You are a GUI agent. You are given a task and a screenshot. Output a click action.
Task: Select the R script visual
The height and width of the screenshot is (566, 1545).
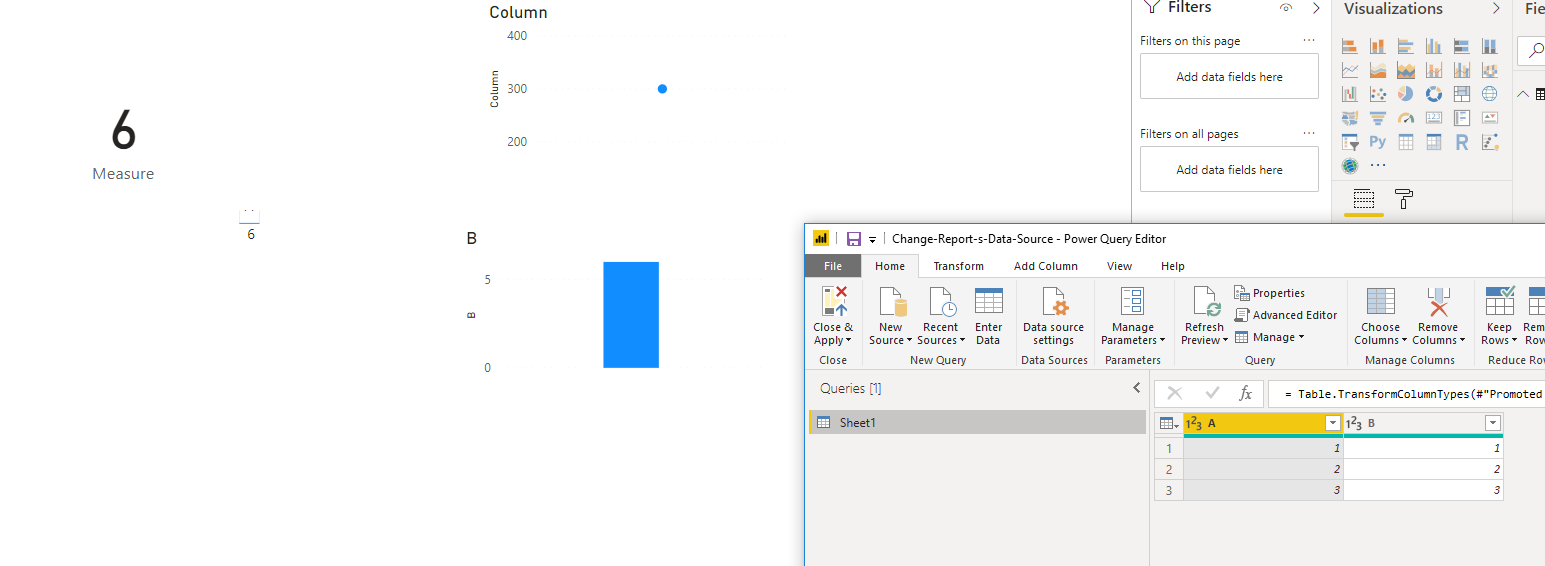coord(1462,142)
